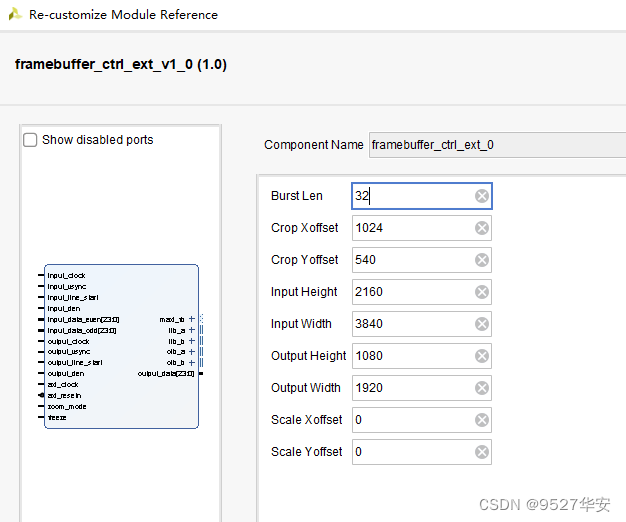Clear the Burst Len field value
Image resolution: width=626 pixels, height=522 pixels.
[482, 196]
